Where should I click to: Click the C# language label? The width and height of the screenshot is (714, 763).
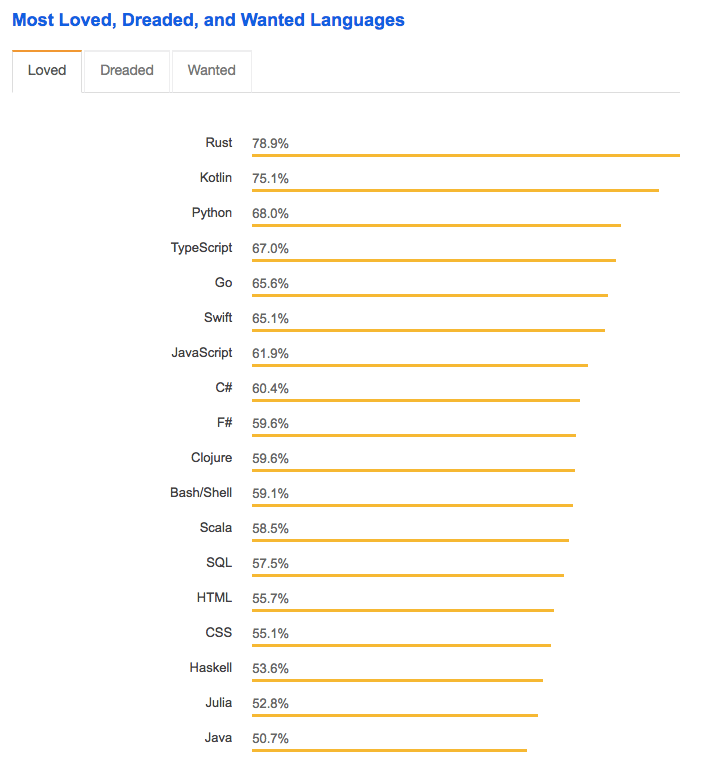[x=223, y=388]
